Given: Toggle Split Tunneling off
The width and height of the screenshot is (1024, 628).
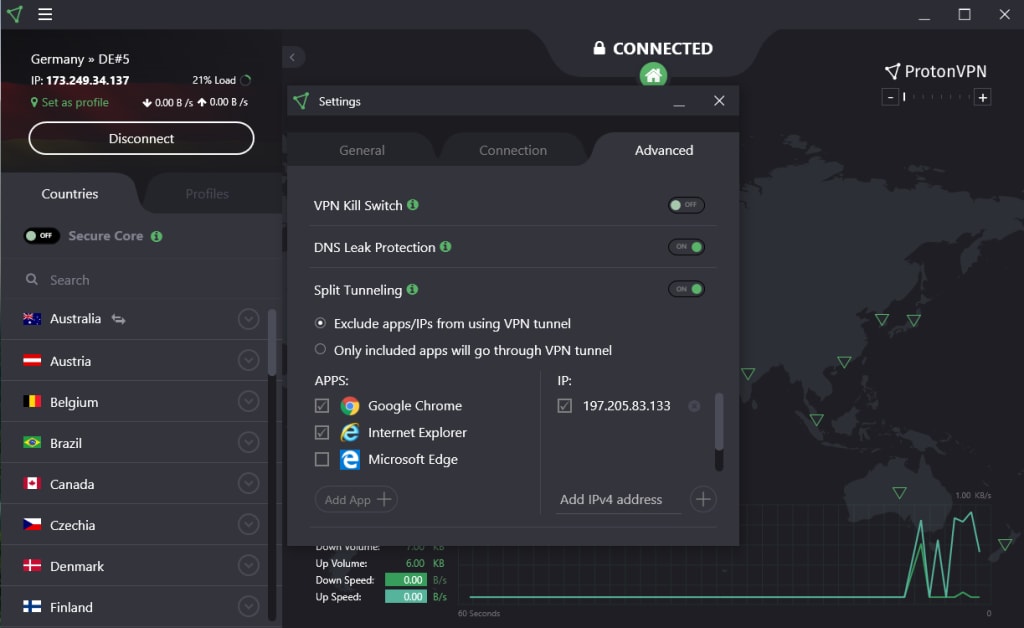Looking at the screenshot, I should coord(686,289).
